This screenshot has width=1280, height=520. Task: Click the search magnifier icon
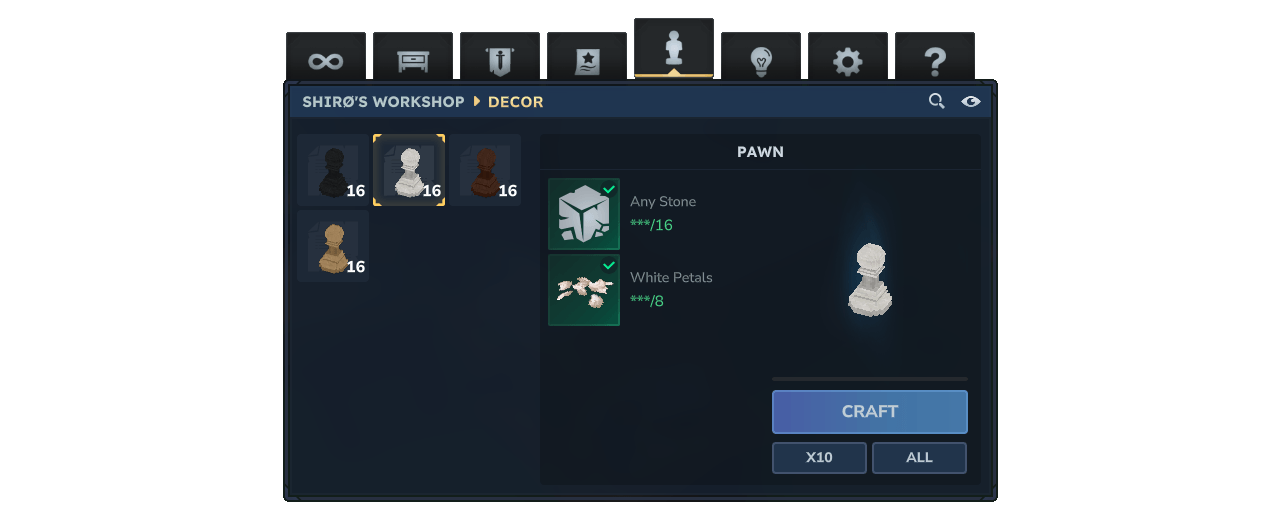(936, 101)
